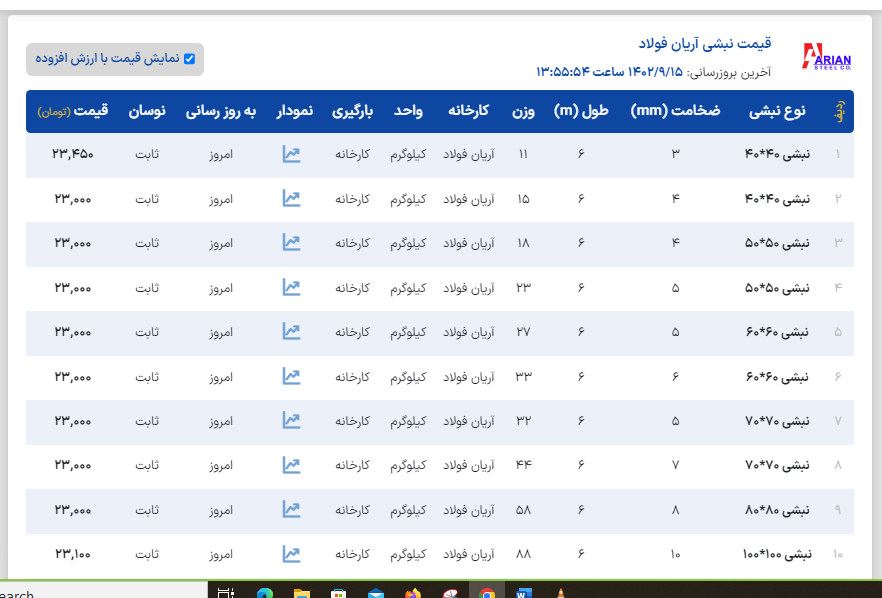
Task: Open chart icon for نبشی 50*50 weight 18
Action: point(291,242)
